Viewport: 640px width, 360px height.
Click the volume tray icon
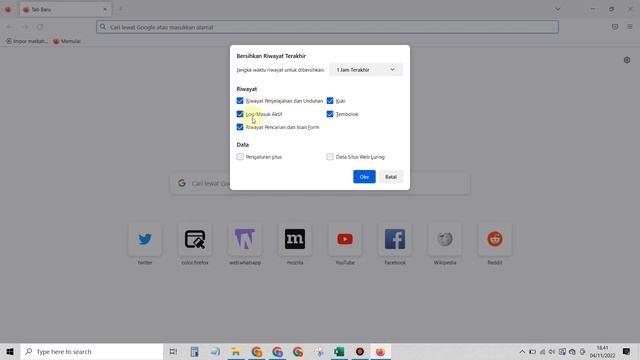coord(552,351)
